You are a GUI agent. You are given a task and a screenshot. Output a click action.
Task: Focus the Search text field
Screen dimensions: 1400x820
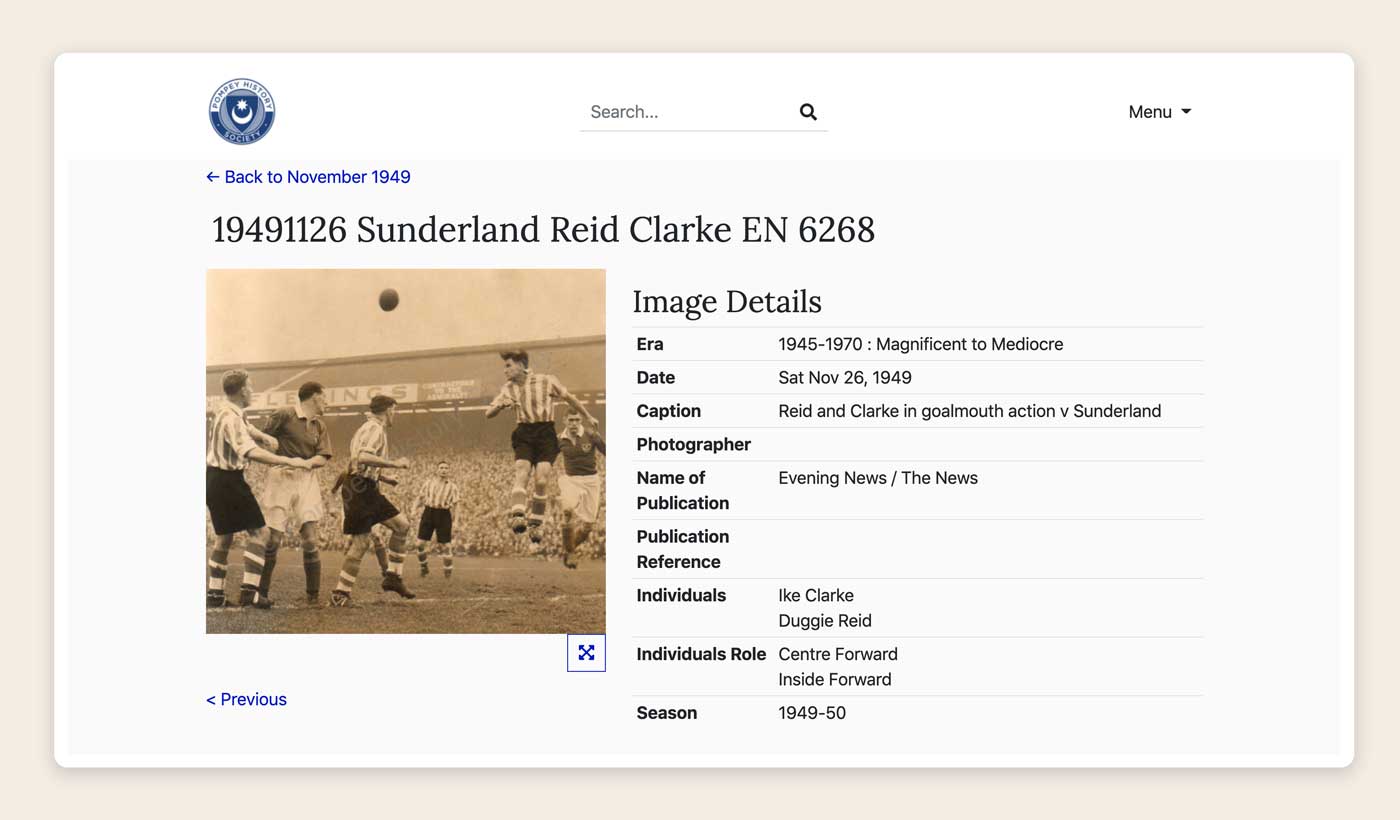tap(690, 112)
